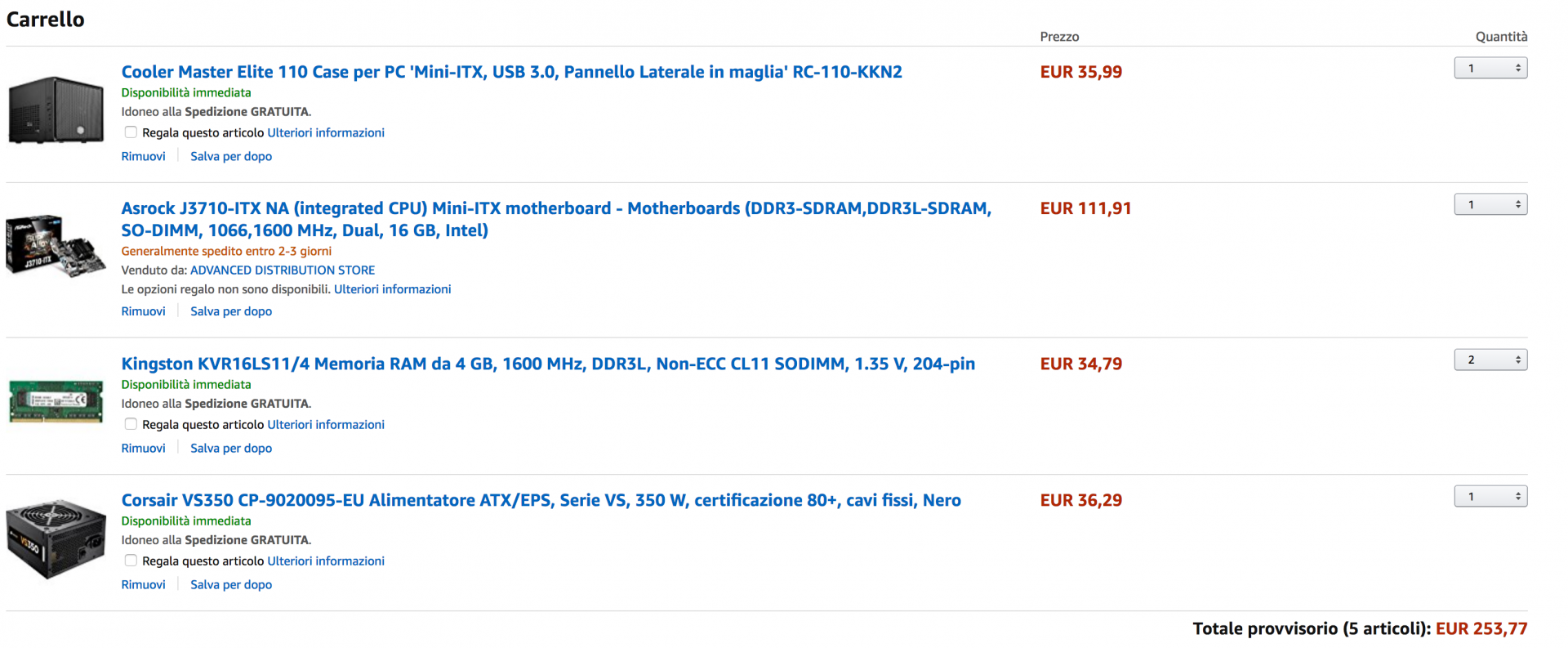Save Asrock motherboard with Salva per dopo
The image size is (1568, 648).
[x=231, y=311]
